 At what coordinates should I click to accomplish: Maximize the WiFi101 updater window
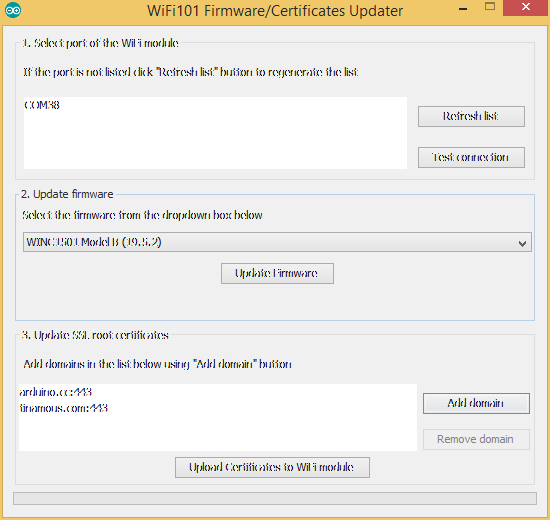click(490, 7)
